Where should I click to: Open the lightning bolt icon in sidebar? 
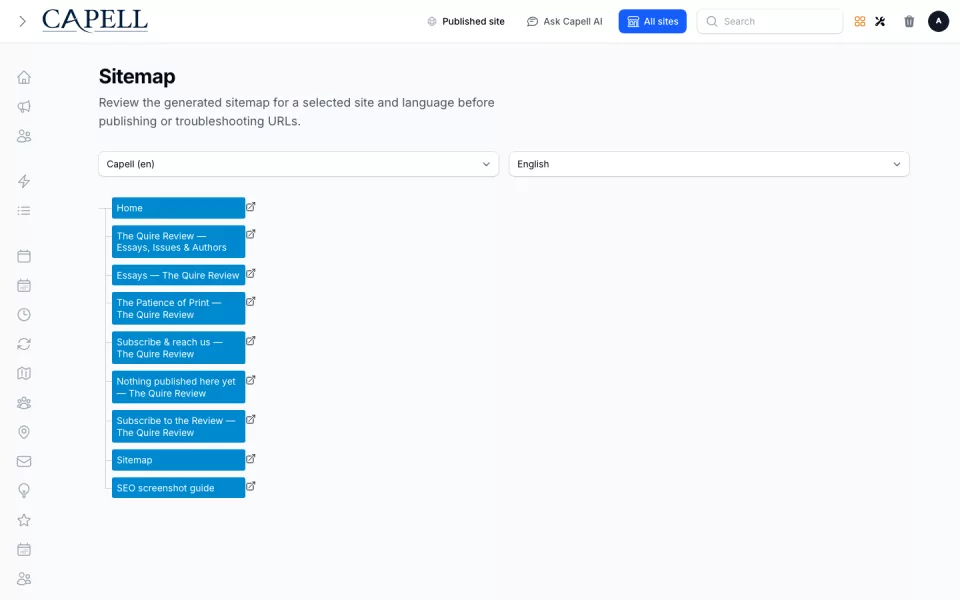(x=24, y=181)
